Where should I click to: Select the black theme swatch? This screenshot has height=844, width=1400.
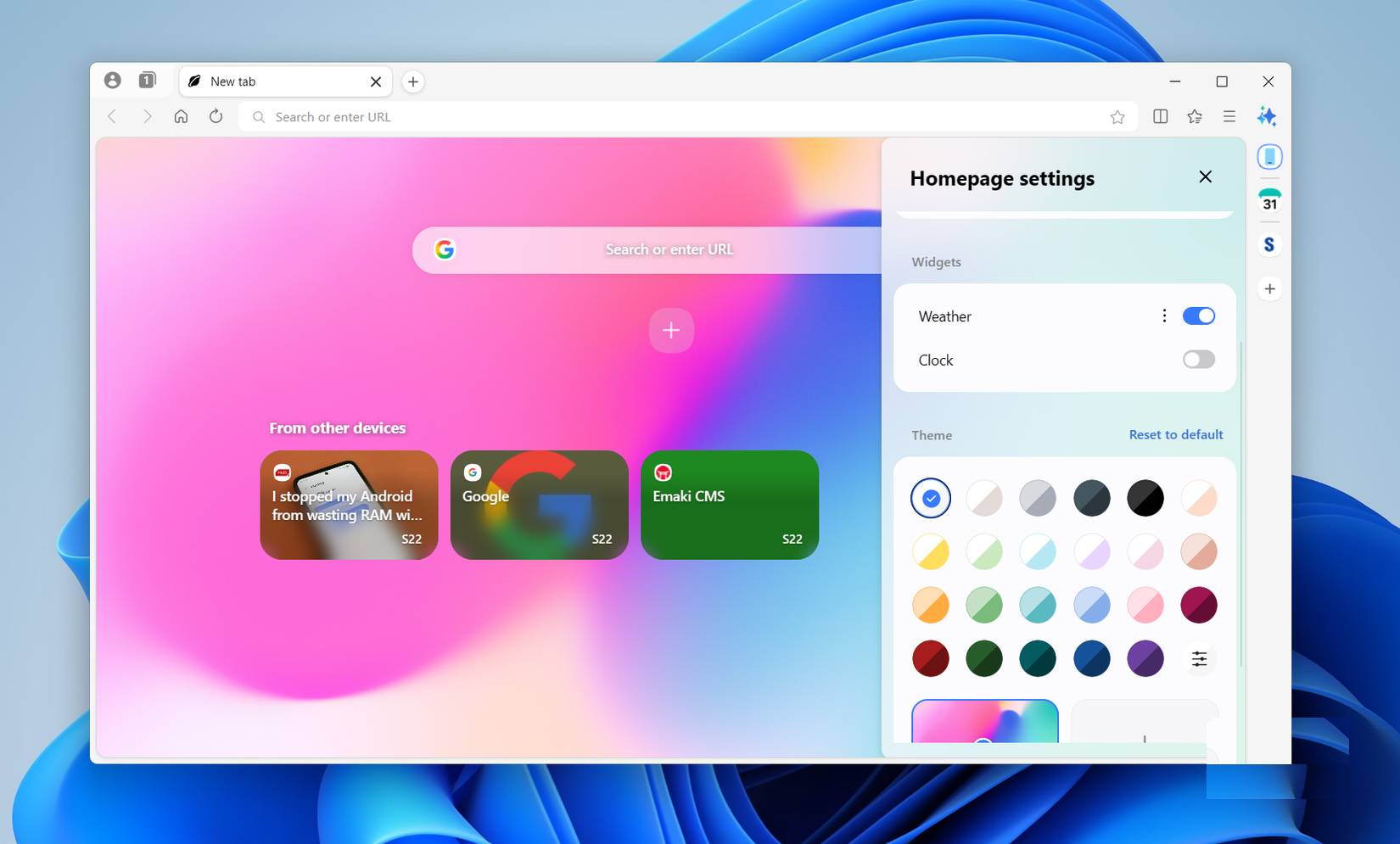click(x=1145, y=498)
